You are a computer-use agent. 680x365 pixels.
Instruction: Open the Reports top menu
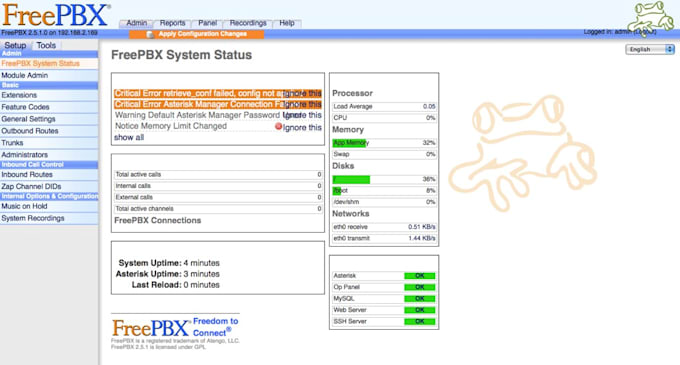tap(172, 23)
